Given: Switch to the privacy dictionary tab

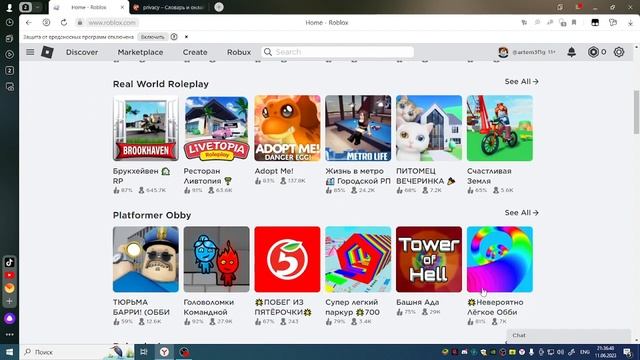Looking at the screenshot, I should (x=169, y=7).
